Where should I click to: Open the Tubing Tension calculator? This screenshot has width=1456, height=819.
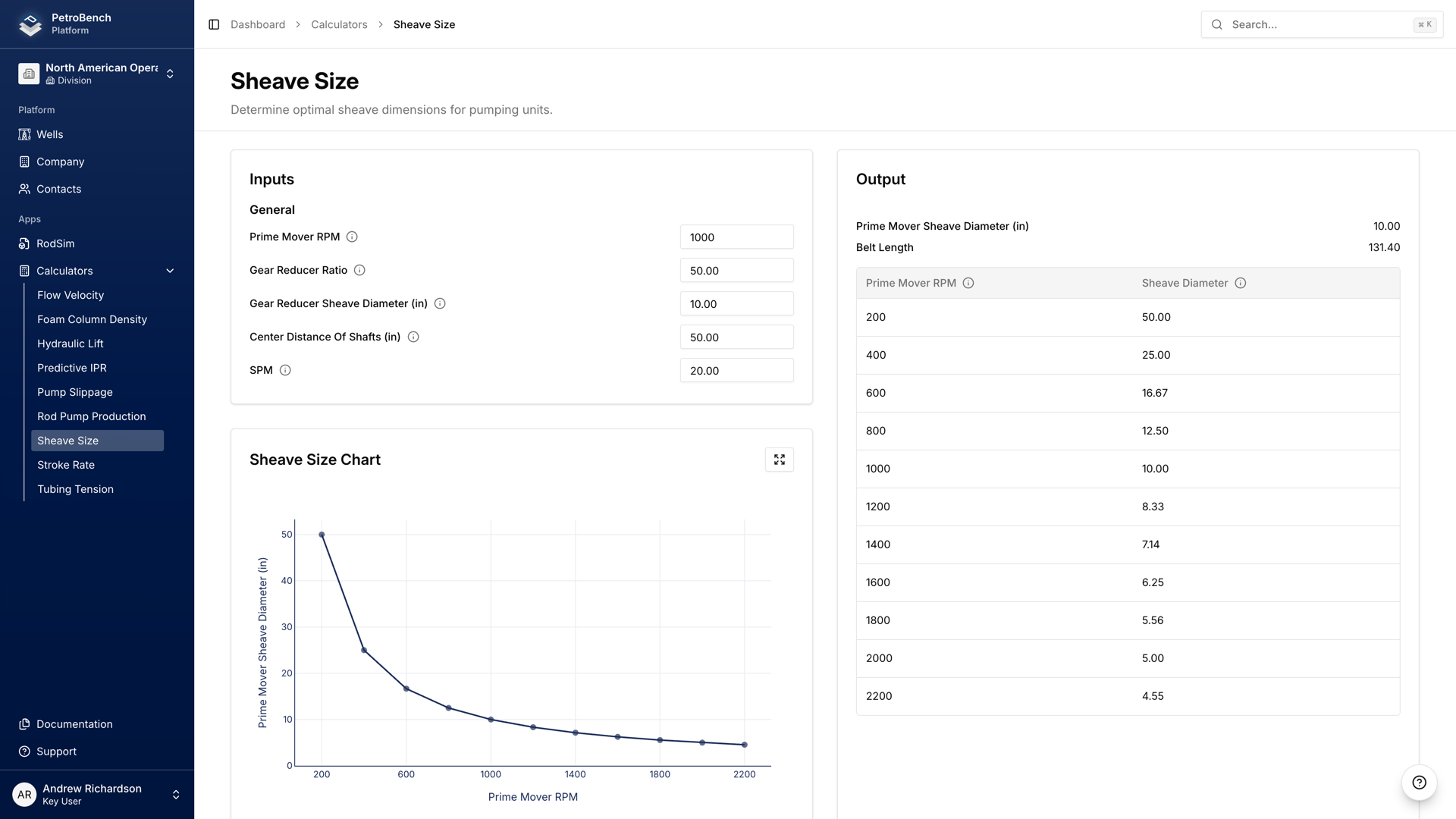tap(75, 489)
